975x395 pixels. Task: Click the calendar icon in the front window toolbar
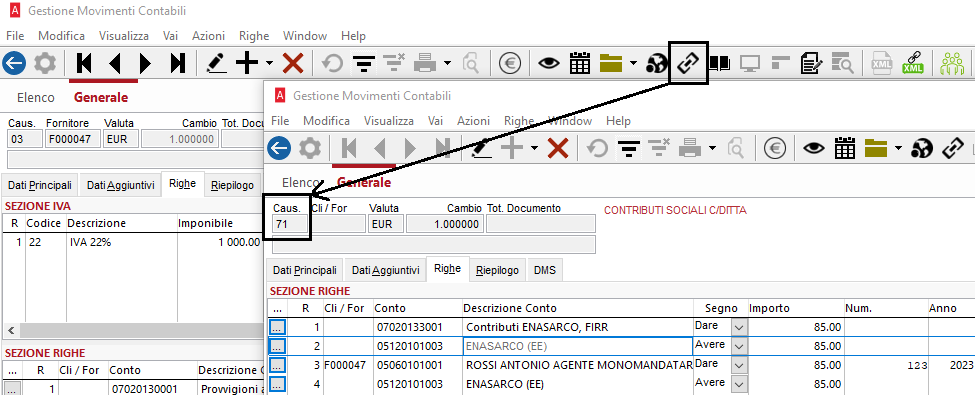[845, 148]
